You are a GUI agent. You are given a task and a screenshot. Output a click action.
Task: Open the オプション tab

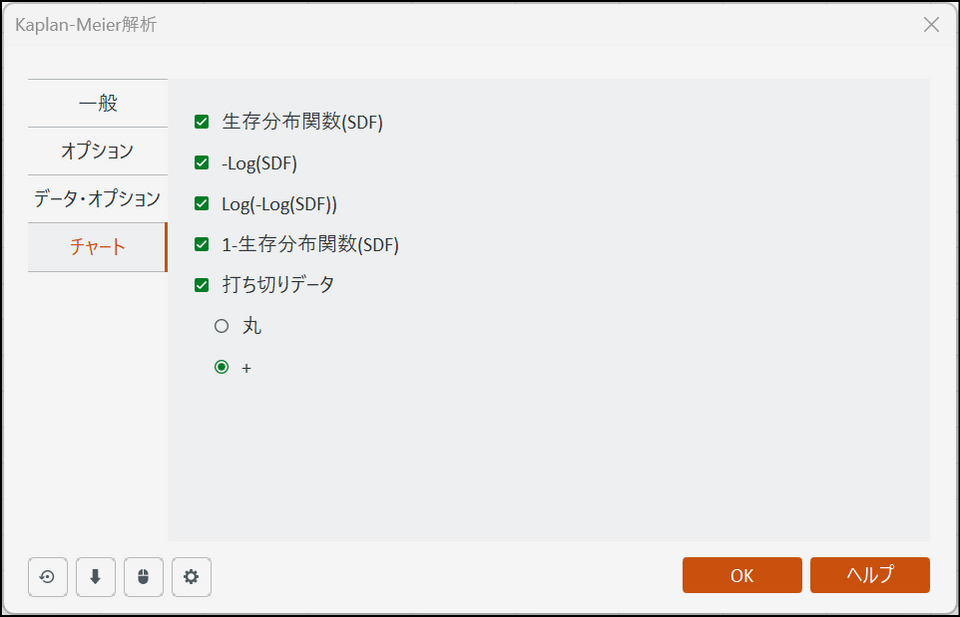97,151
